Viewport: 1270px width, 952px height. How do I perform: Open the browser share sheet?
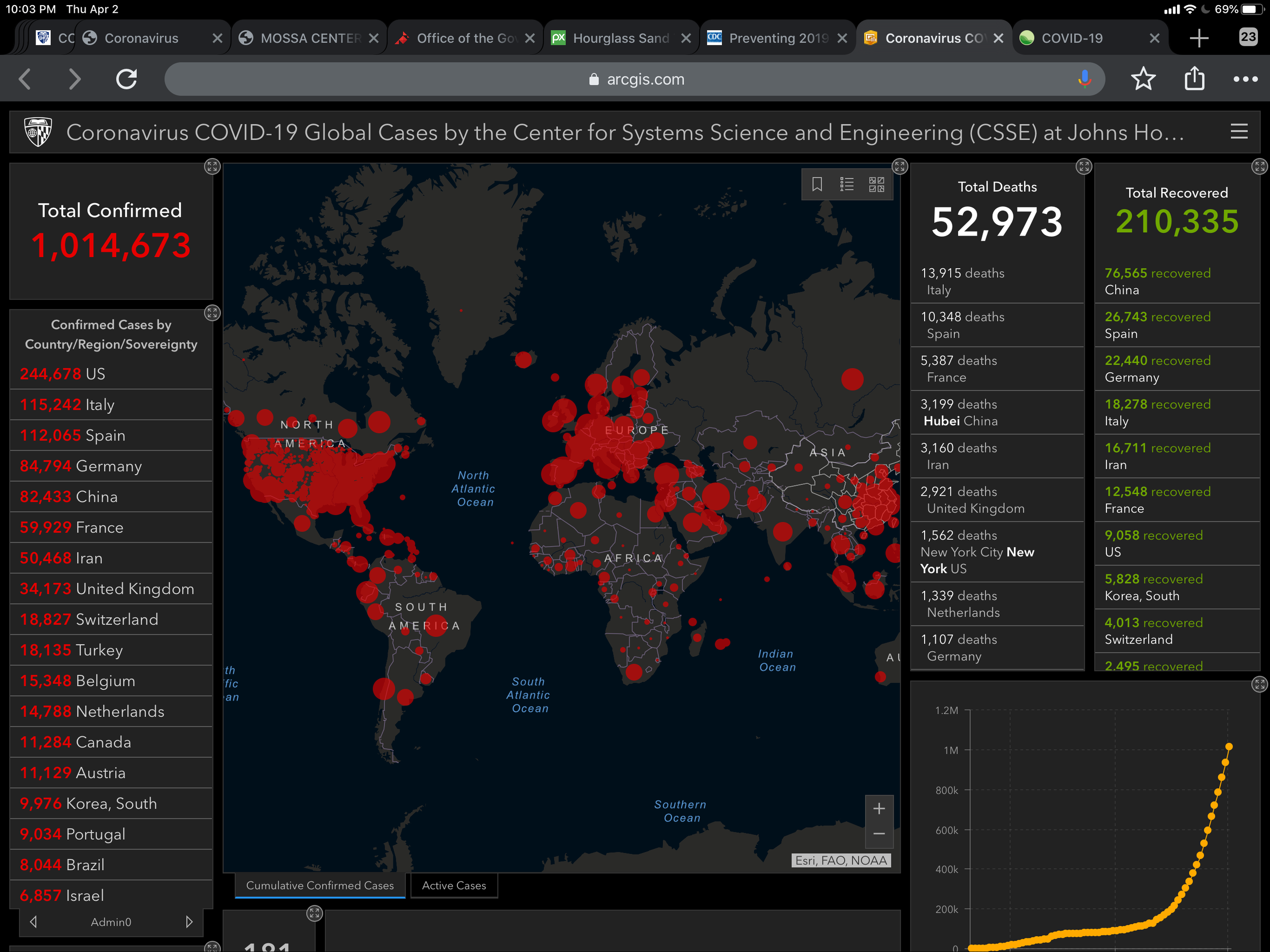coord(1194,79)
